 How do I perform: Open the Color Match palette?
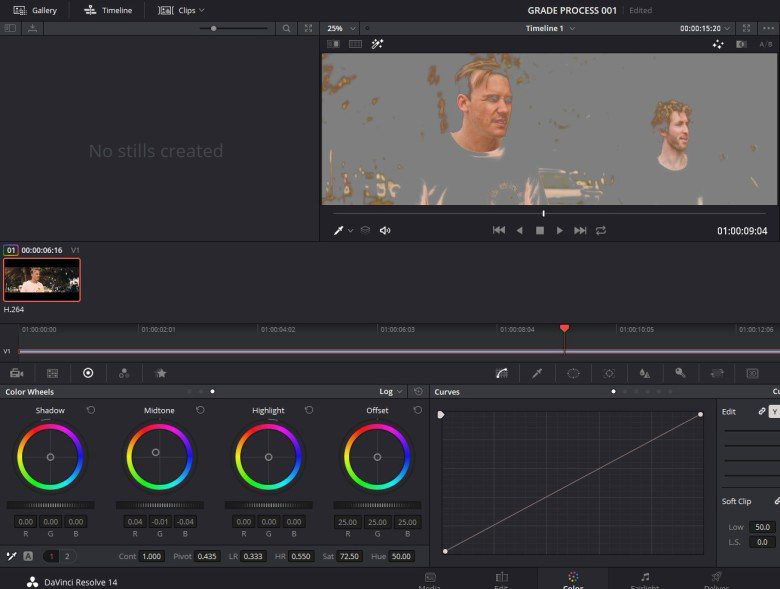pos(52,373)
